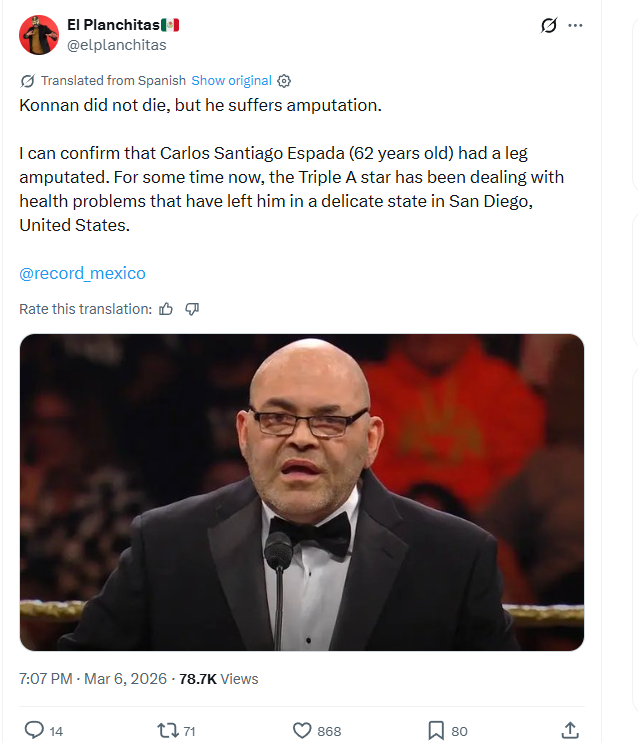Click the Translated from Spanish label
This screenshot has height=743, width=638.
pos(113,81)
